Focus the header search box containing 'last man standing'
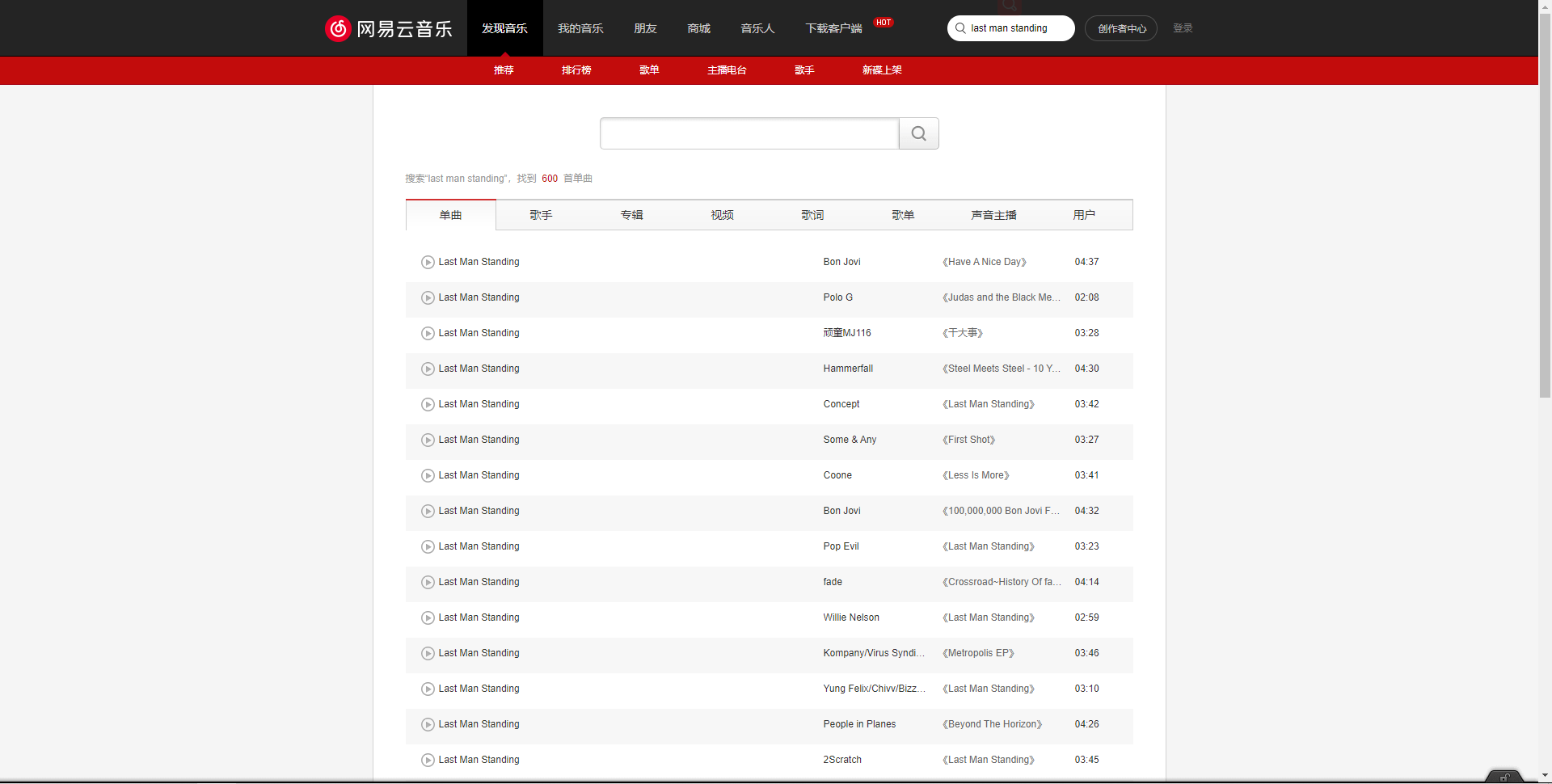1552x784 pixels. [x=1011, y=28]
